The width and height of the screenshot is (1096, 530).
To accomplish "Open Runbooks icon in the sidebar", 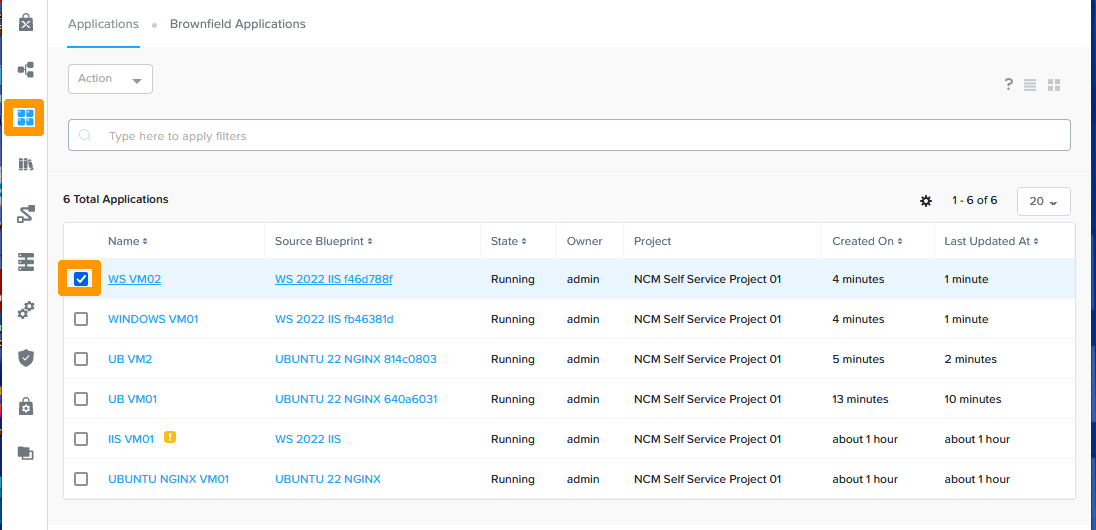I will point(26,214).
